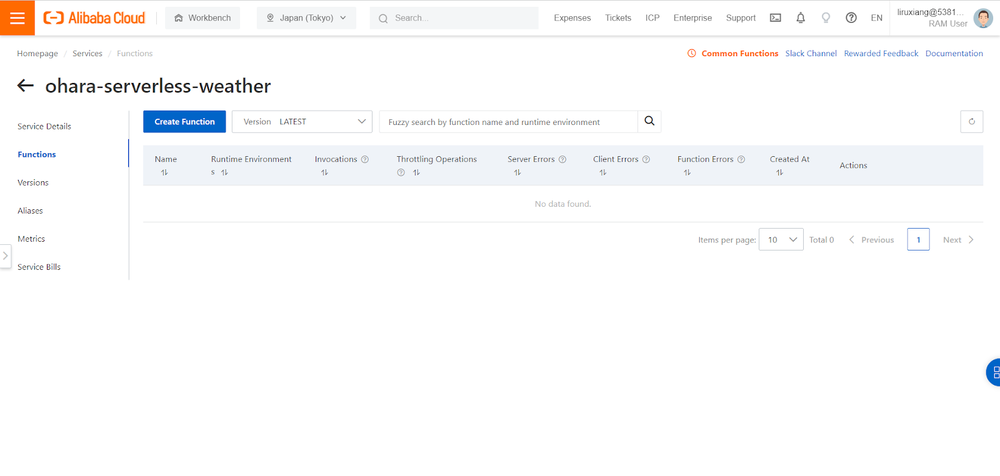The image size is (1000, 476).
Task: Open Support in top navigation
Action: pyautogui.click(x=740, y=18)
